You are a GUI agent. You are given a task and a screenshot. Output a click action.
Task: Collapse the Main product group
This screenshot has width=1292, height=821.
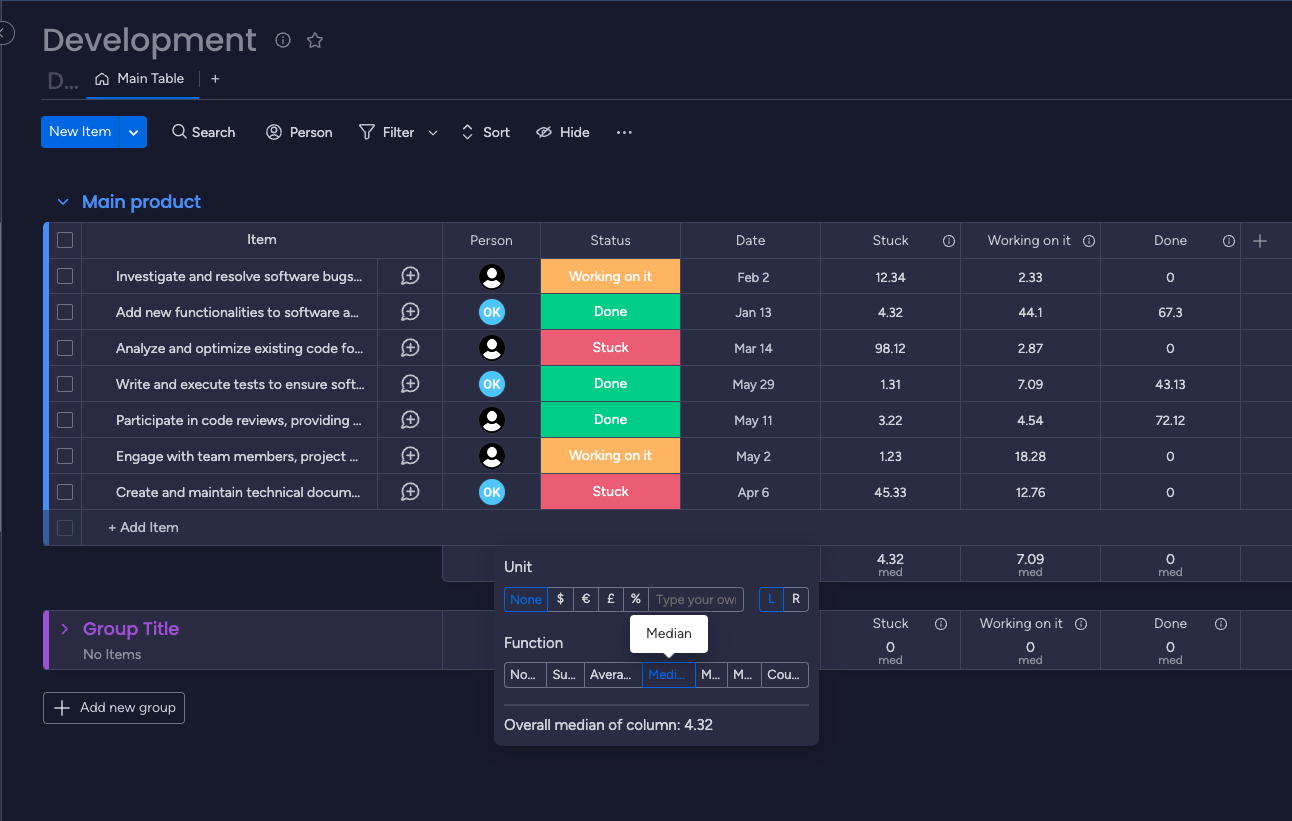point(63,202)
